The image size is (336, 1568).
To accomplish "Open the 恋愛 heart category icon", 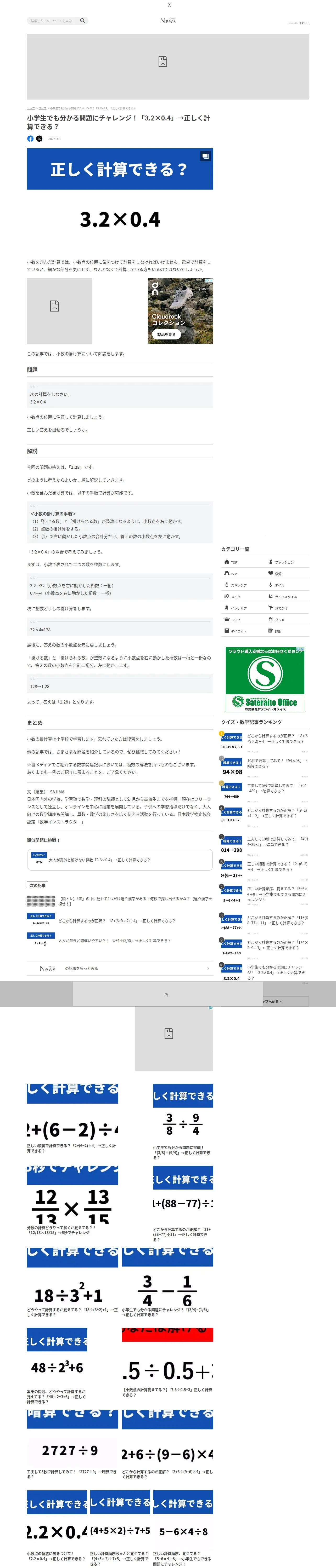I will pyautogui.click(x=271, y=573).
